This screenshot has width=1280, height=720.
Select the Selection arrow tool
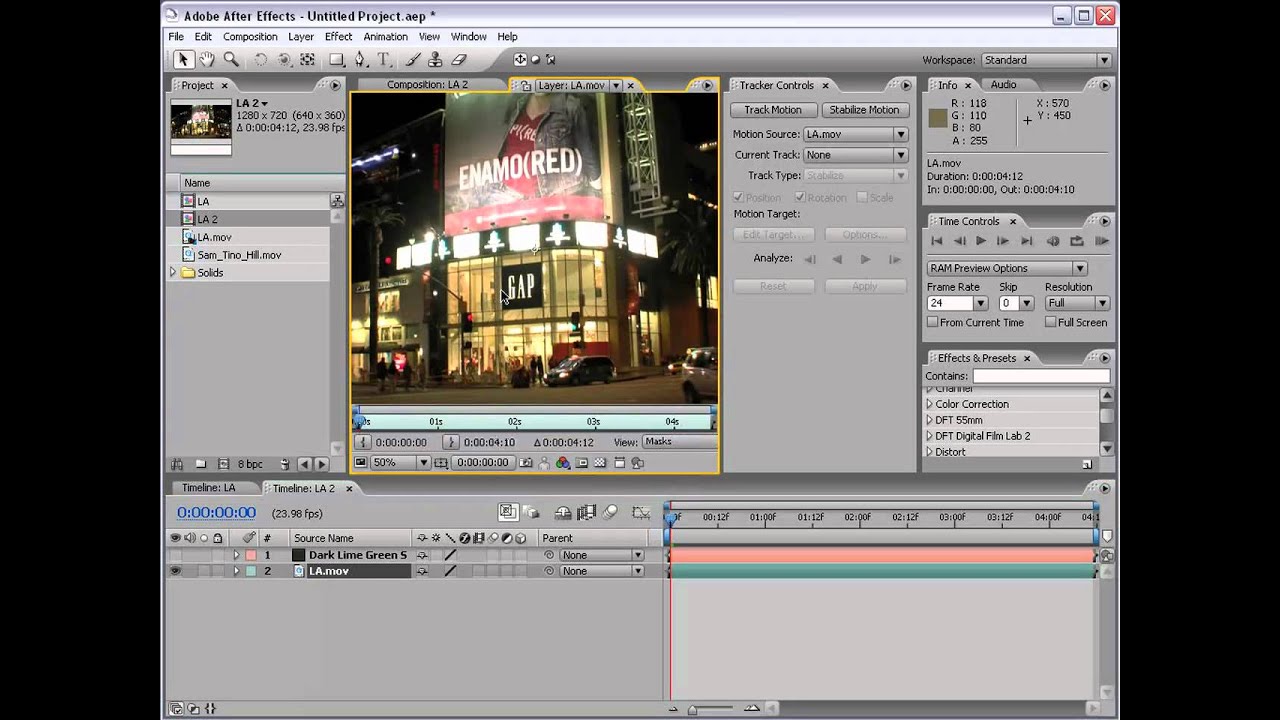coord(183,60)
